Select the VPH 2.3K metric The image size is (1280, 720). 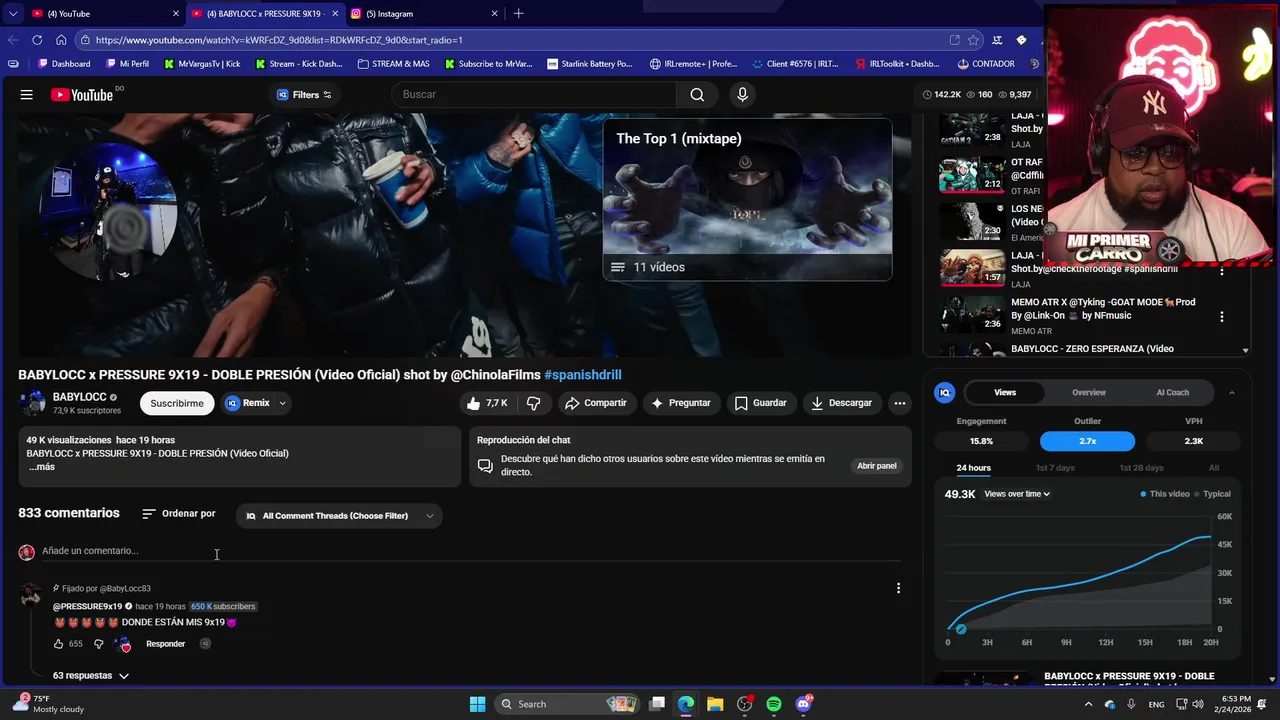tap(1194, 441)
